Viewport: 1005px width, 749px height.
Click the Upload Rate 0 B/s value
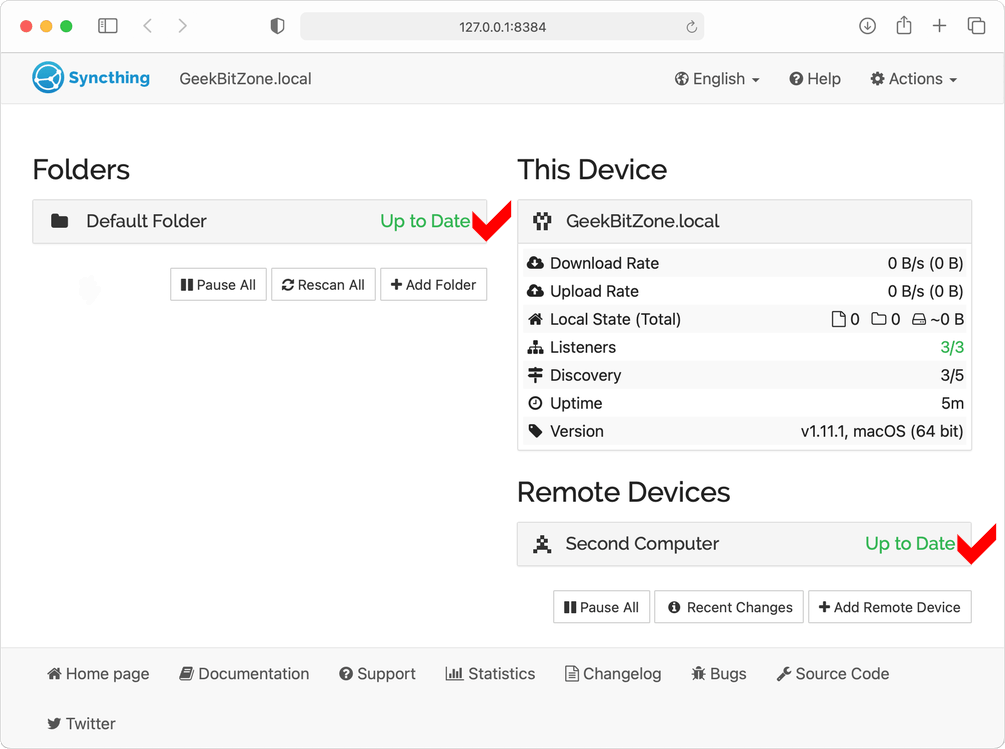coord(925,292)
